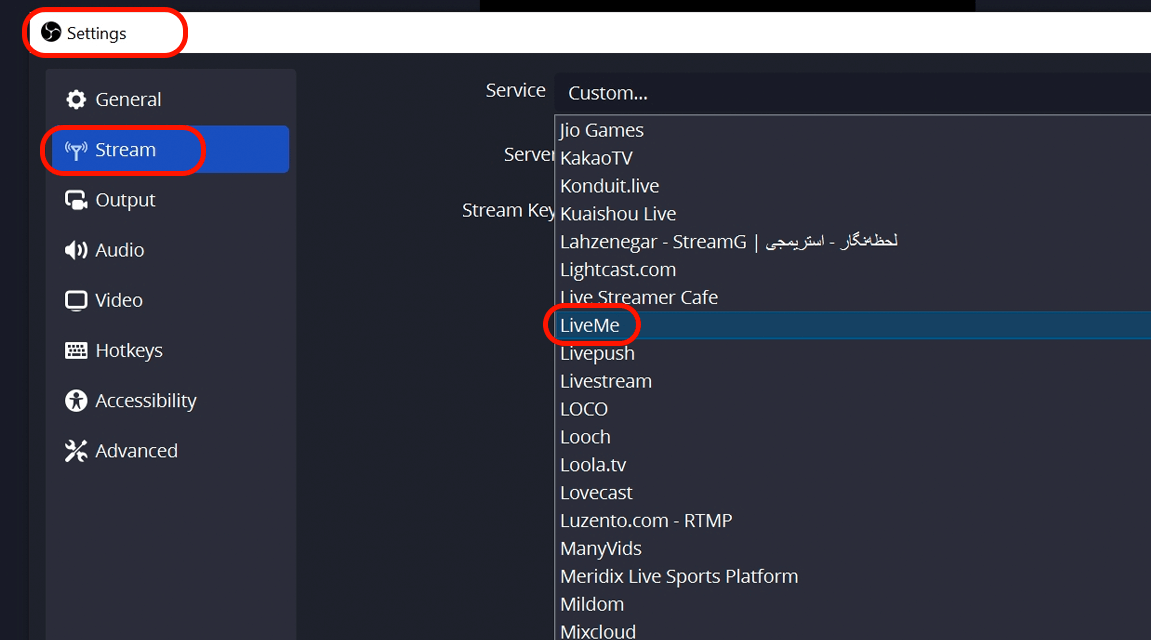The height and width of the screenshot is (640, 1151).
Task: Pick Jio Games from the list
Action: (602, 130)
